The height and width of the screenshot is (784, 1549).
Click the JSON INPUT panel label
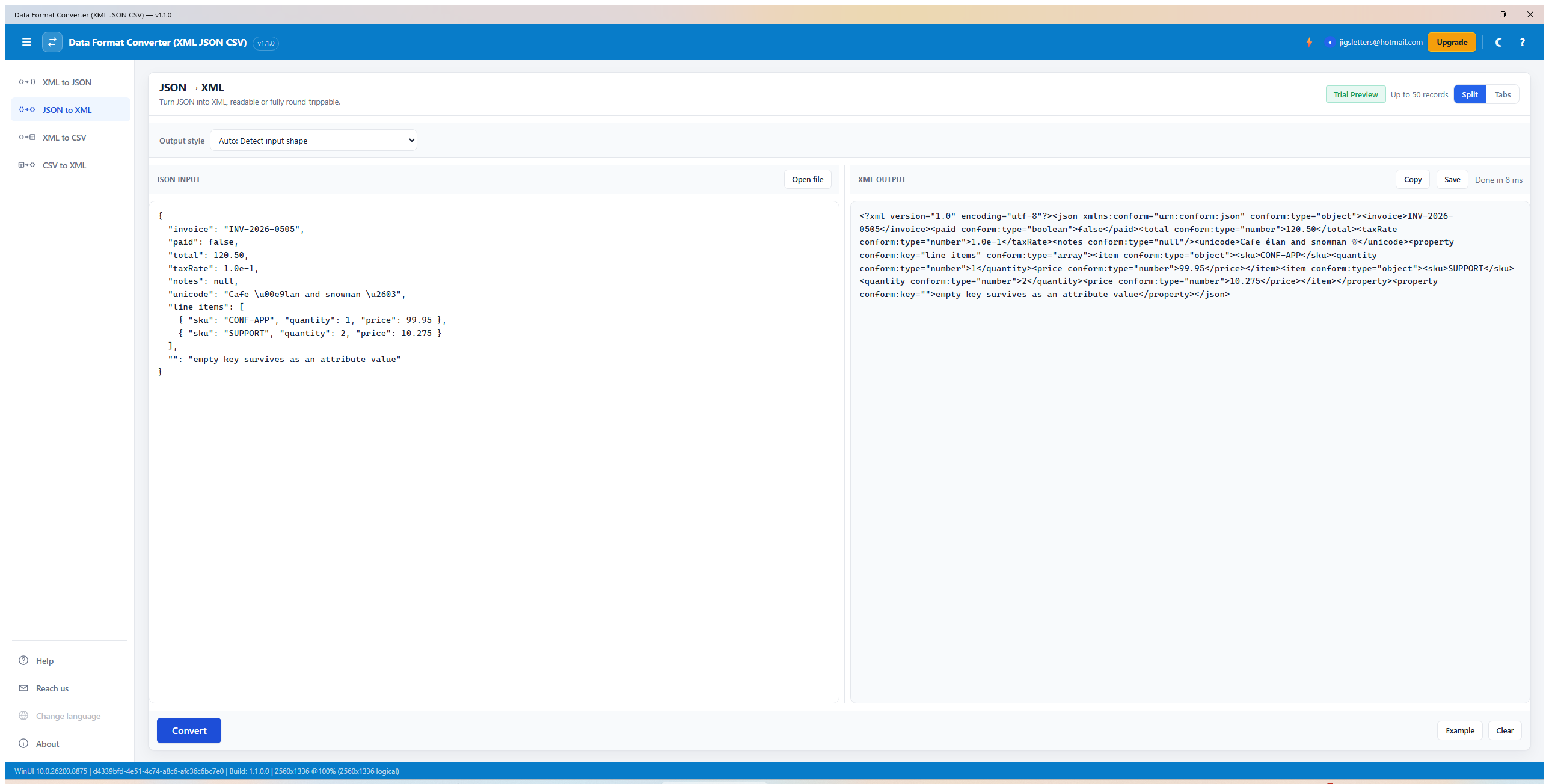click(x=178, y=179)
